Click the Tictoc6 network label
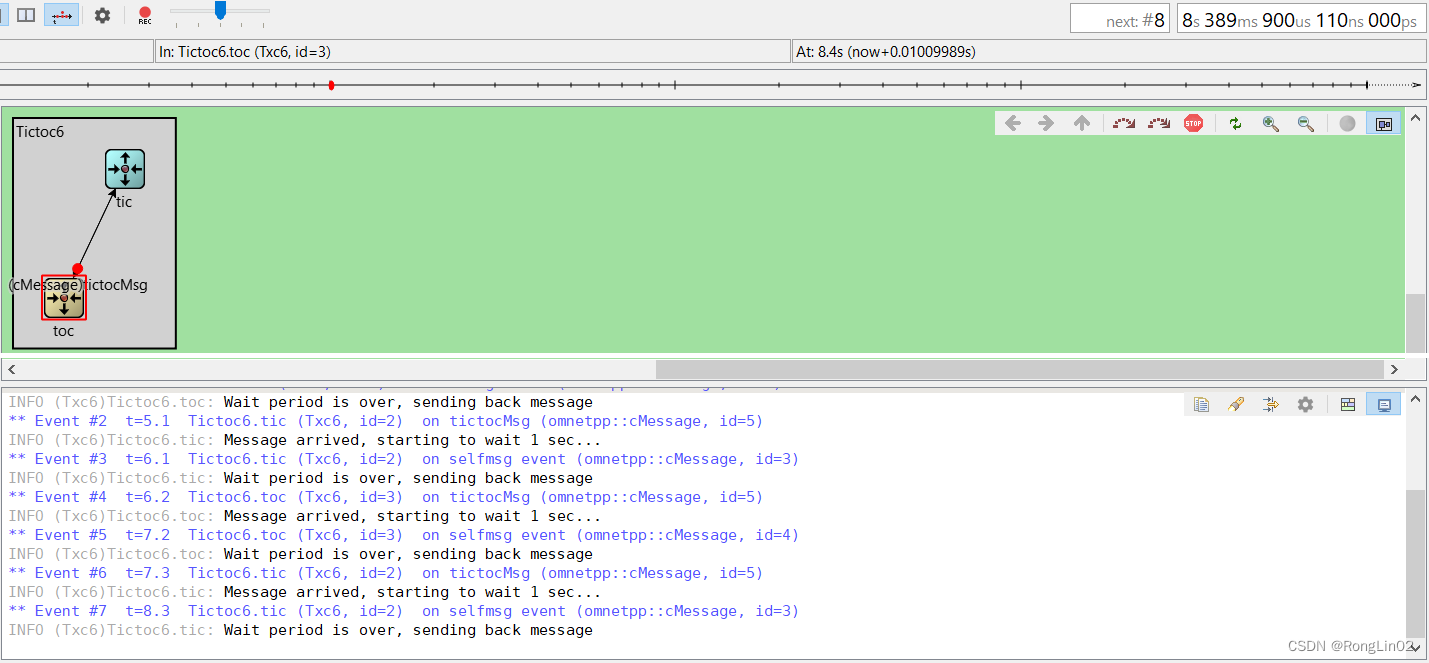The width and height of the screenshot is (1429, 663). 40,131
